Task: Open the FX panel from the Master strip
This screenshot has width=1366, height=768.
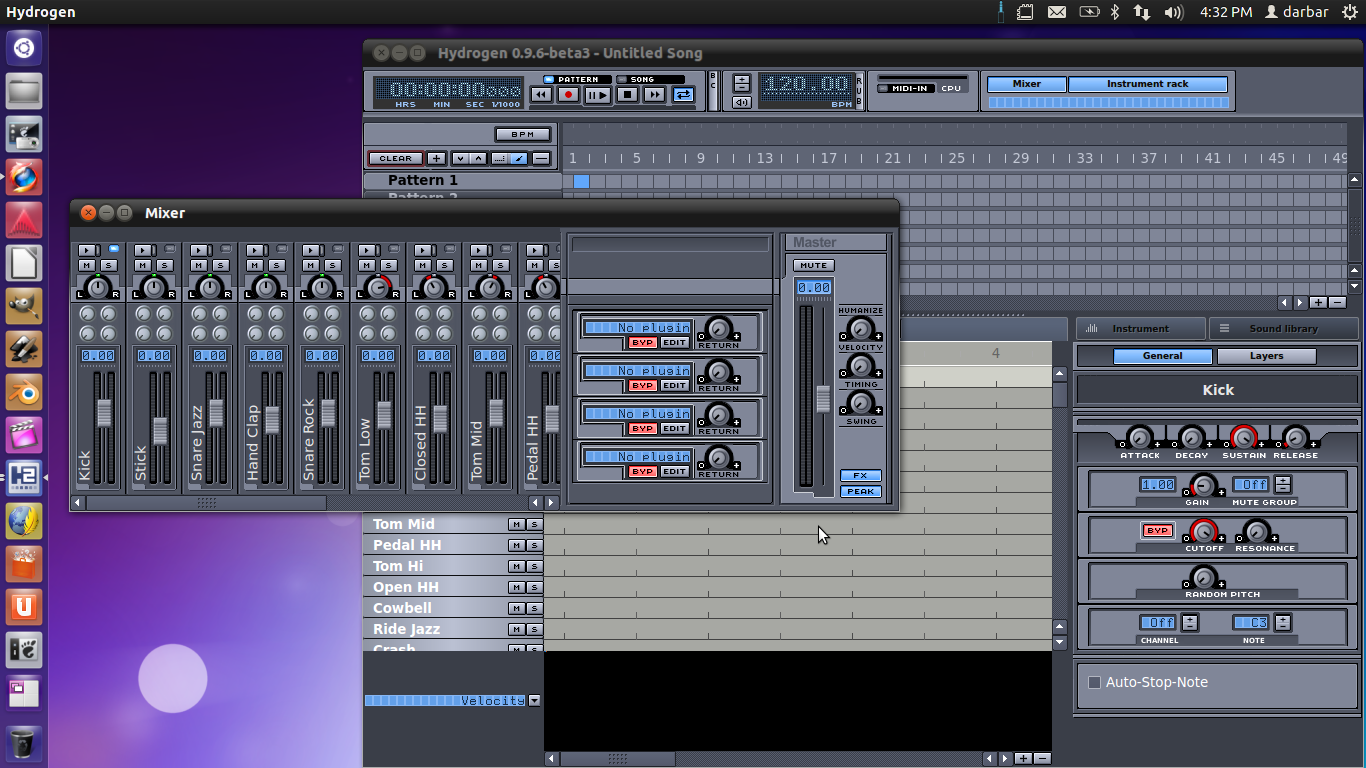Action: (x=860, y=475)
